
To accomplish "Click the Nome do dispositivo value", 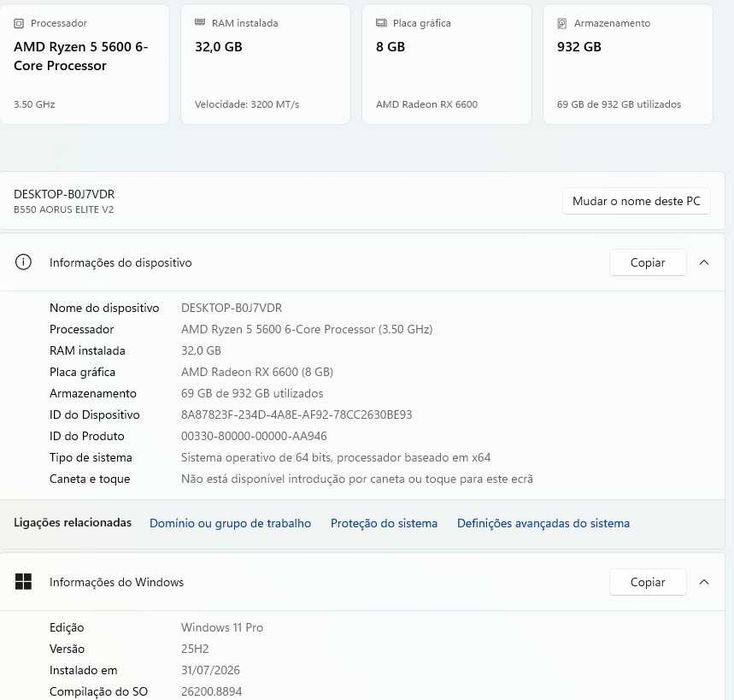I will pos(231,308).
